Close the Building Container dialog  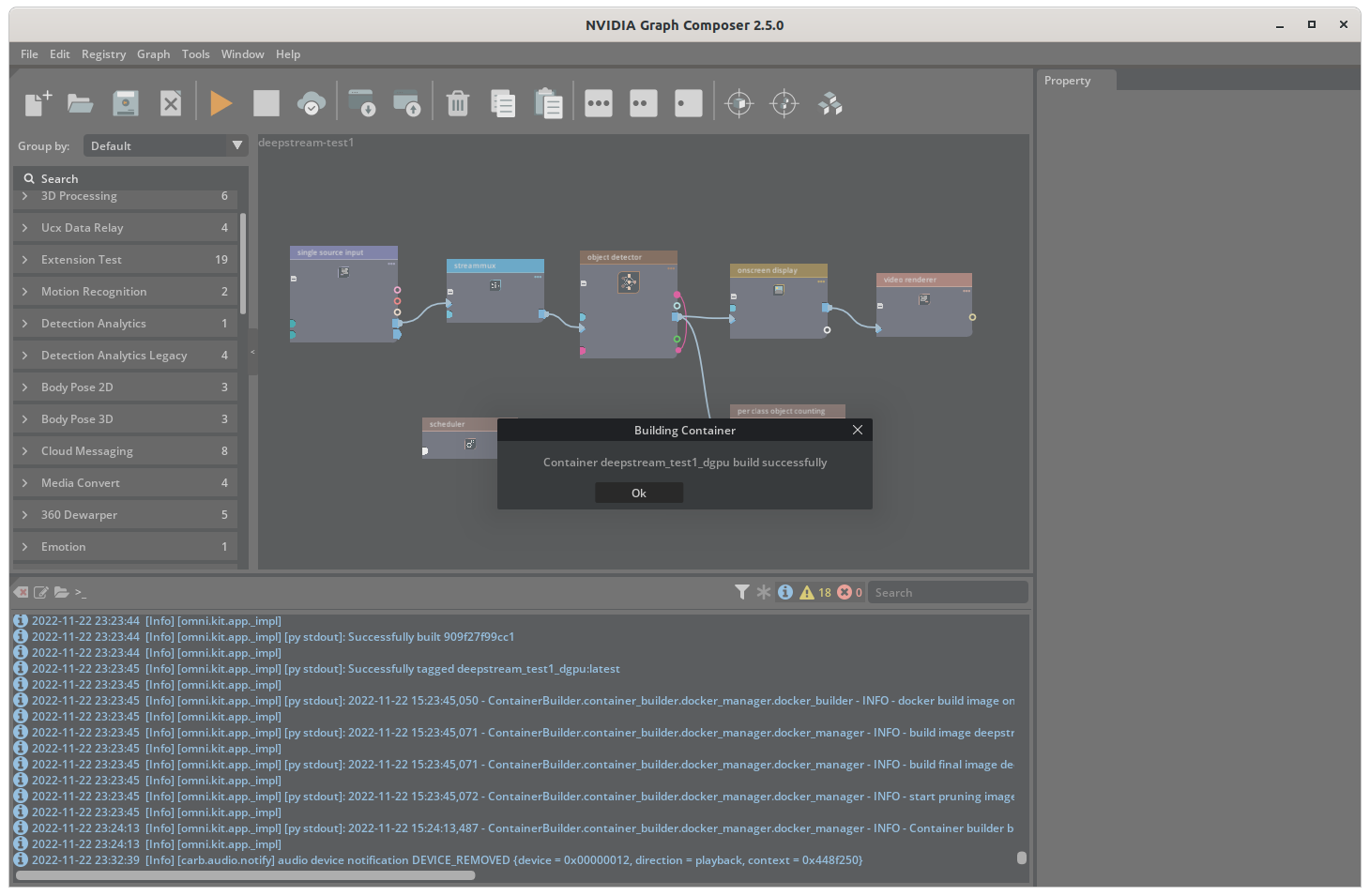click(858, 430)
